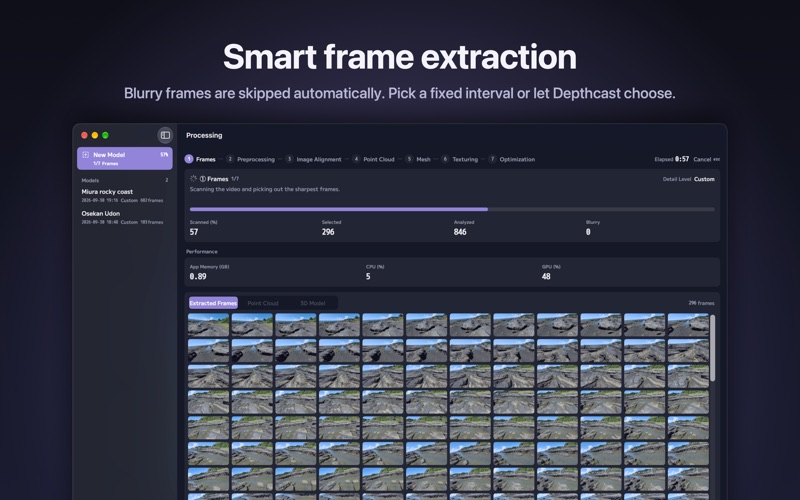Image resolution: width=800 pixels, height=500 pixels.
Task: Click the Blurry value 0
Action: tap(588, 232)
